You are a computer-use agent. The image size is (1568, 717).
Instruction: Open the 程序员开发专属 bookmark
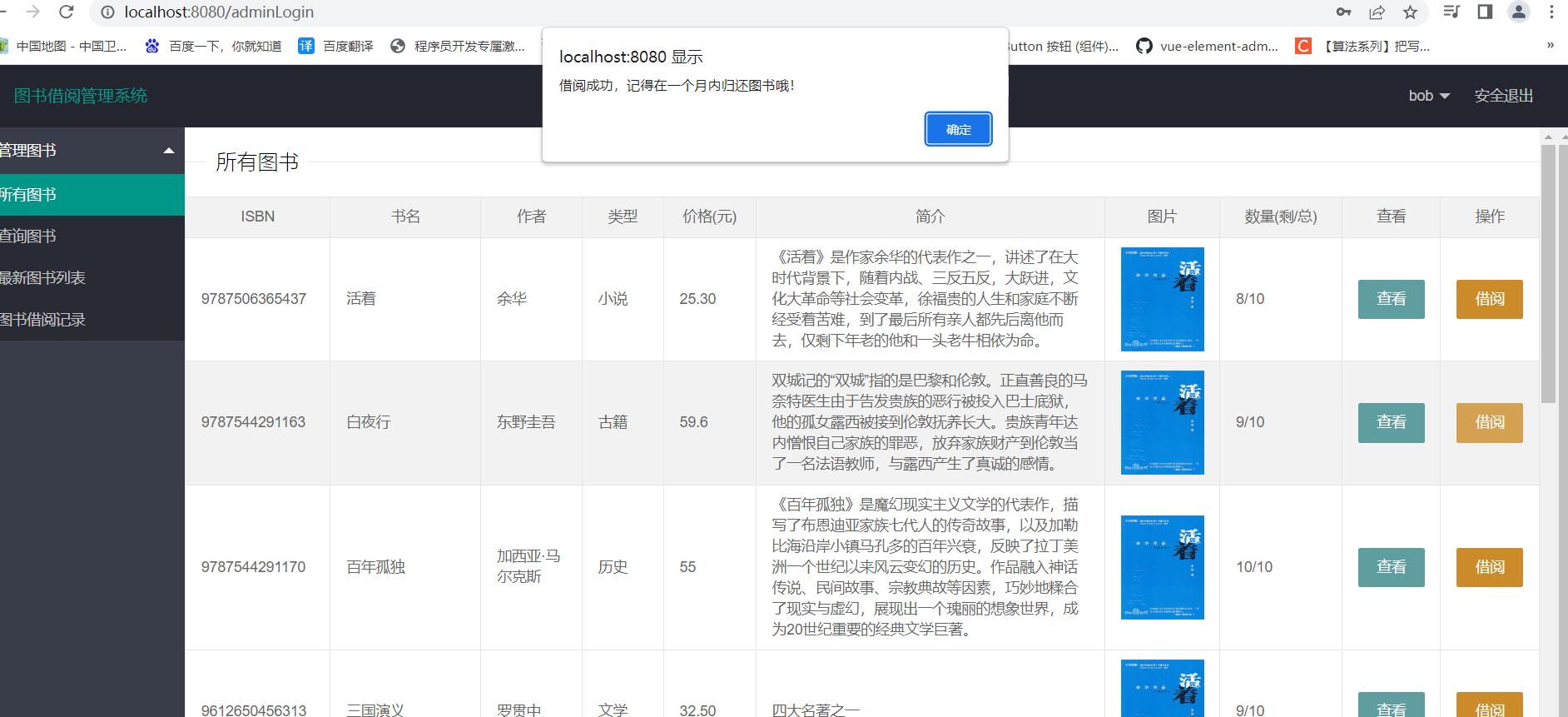coord(458,46)
